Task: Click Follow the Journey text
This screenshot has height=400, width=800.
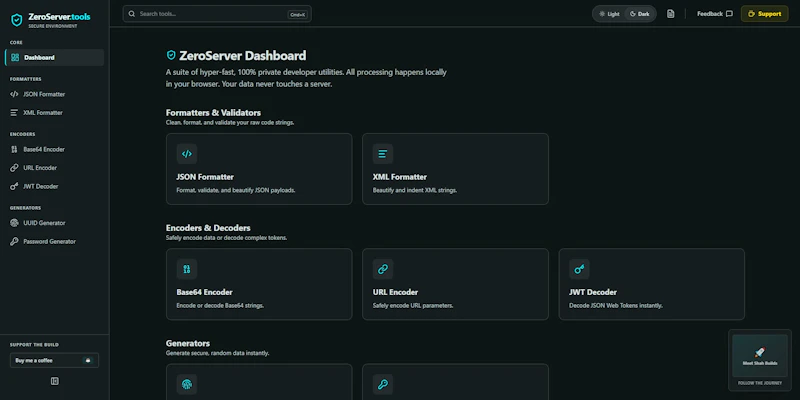Action: pos(760,383)
